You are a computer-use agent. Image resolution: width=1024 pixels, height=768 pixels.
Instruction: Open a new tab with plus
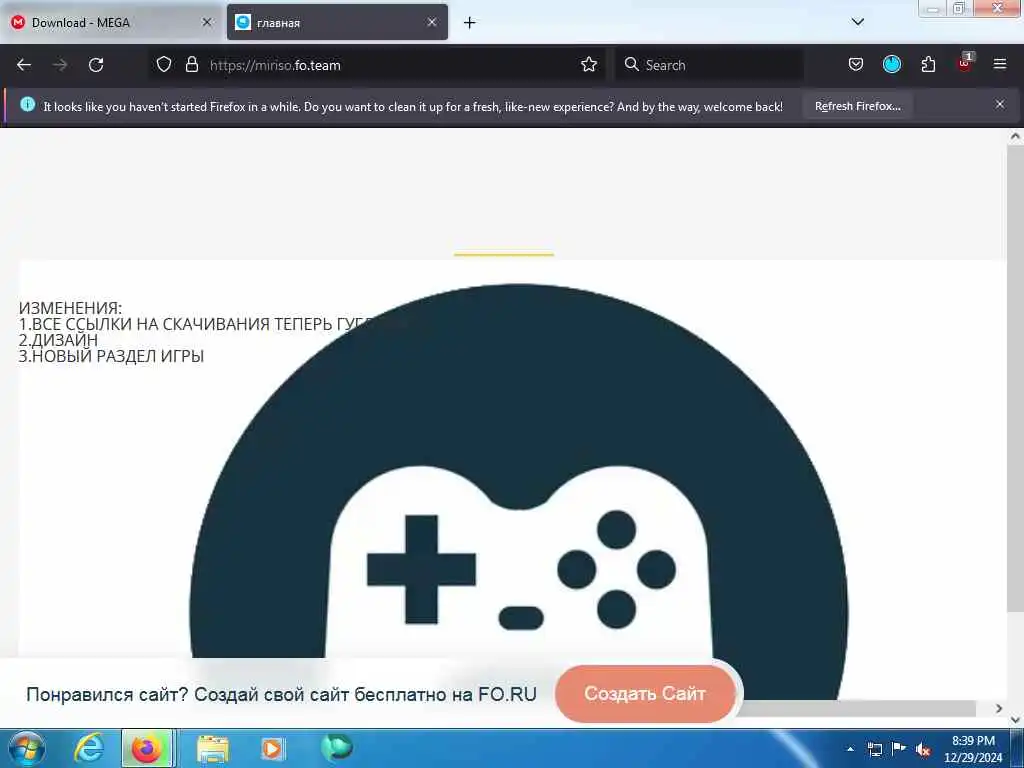[x=470, y=23]
